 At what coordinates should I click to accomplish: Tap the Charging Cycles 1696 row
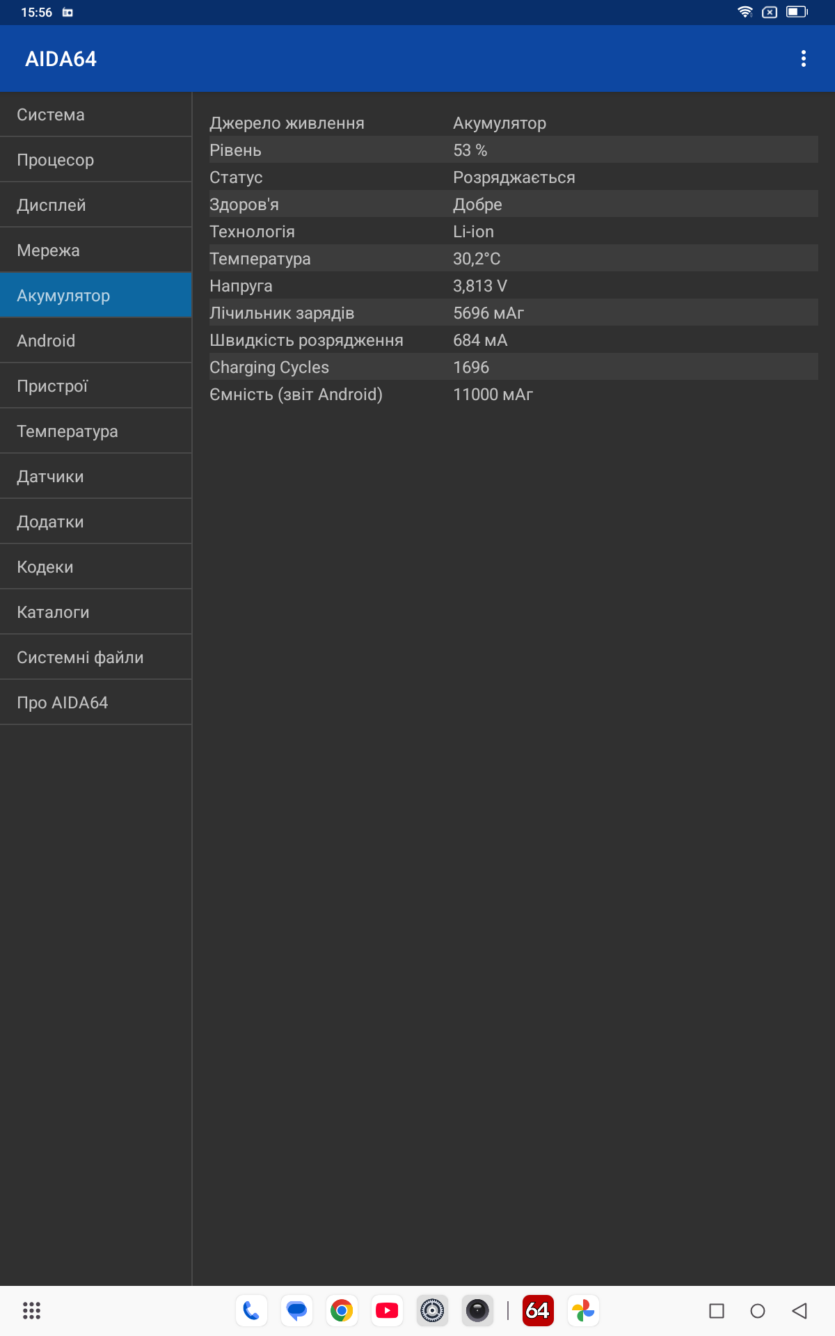[513, 367]
